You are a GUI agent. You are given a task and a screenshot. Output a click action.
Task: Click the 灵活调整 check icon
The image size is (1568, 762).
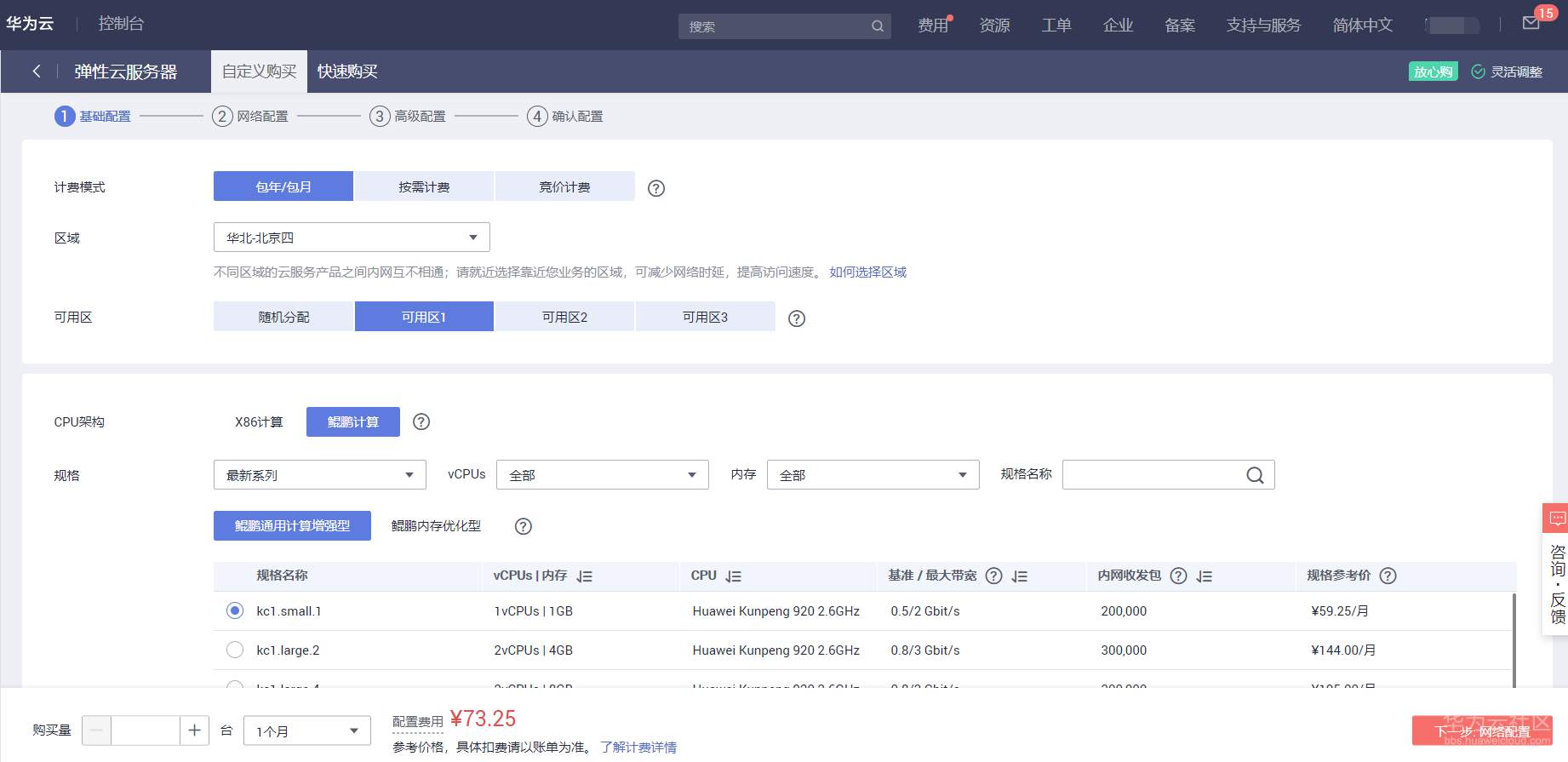(1479, 72)
